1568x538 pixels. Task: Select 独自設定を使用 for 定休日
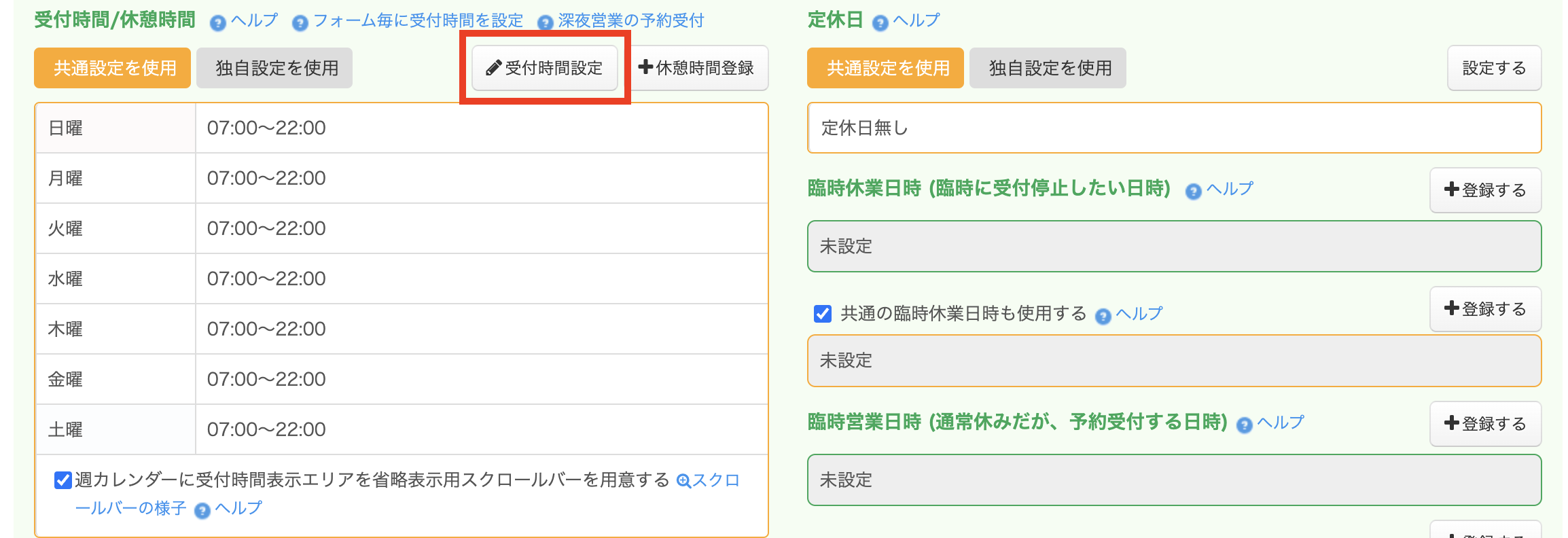(x=1048, y=68)
